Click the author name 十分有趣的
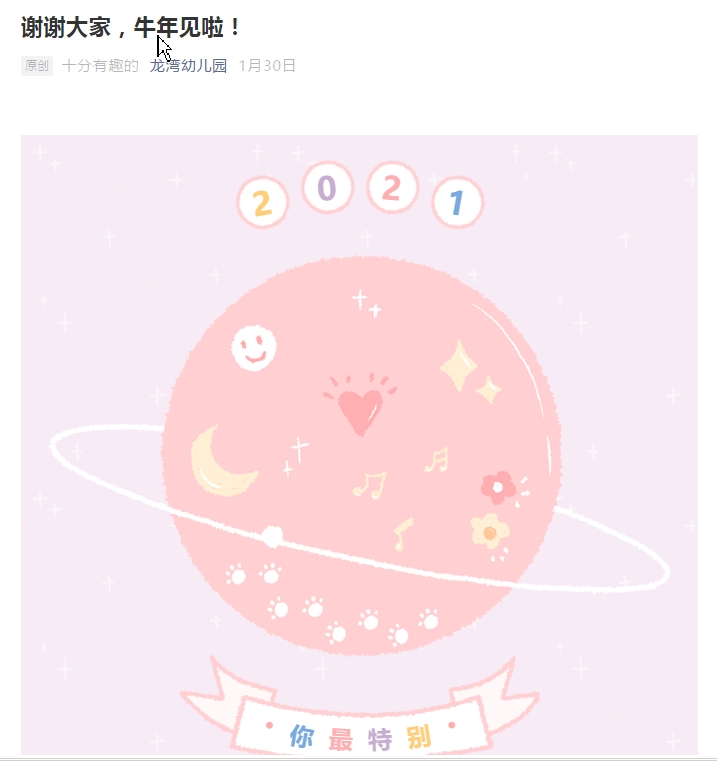This screenshot has width=717, height=761. click(x=100, y=66)
